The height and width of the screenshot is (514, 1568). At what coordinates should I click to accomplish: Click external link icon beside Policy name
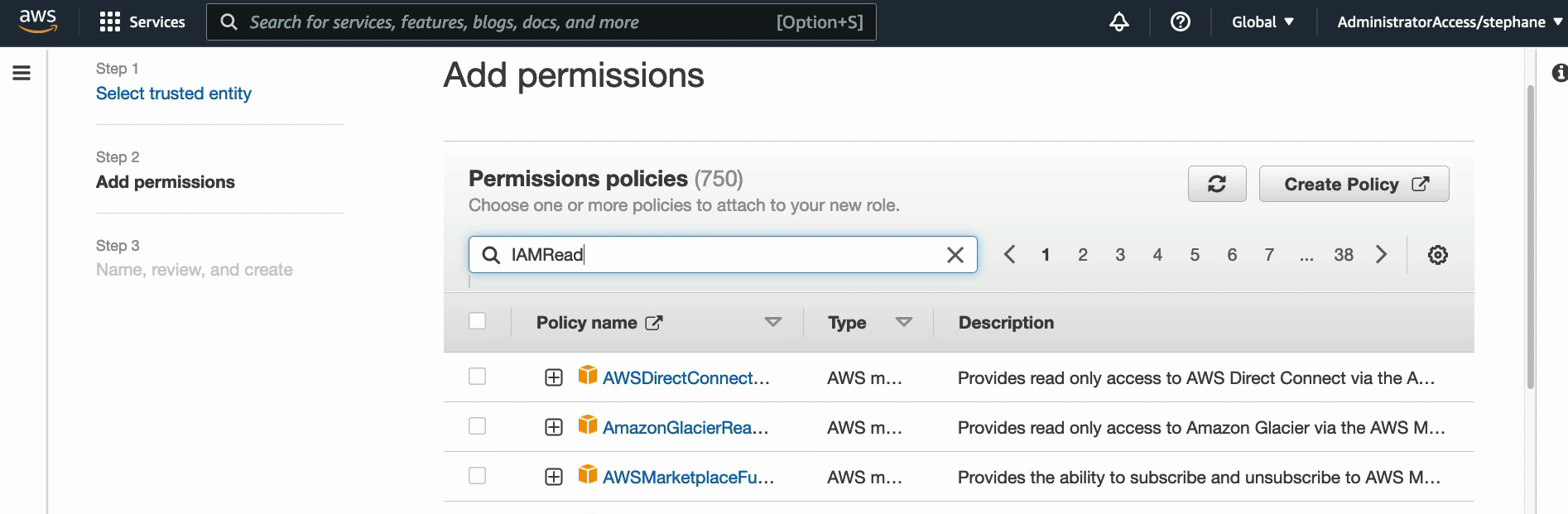pos(654,323)
